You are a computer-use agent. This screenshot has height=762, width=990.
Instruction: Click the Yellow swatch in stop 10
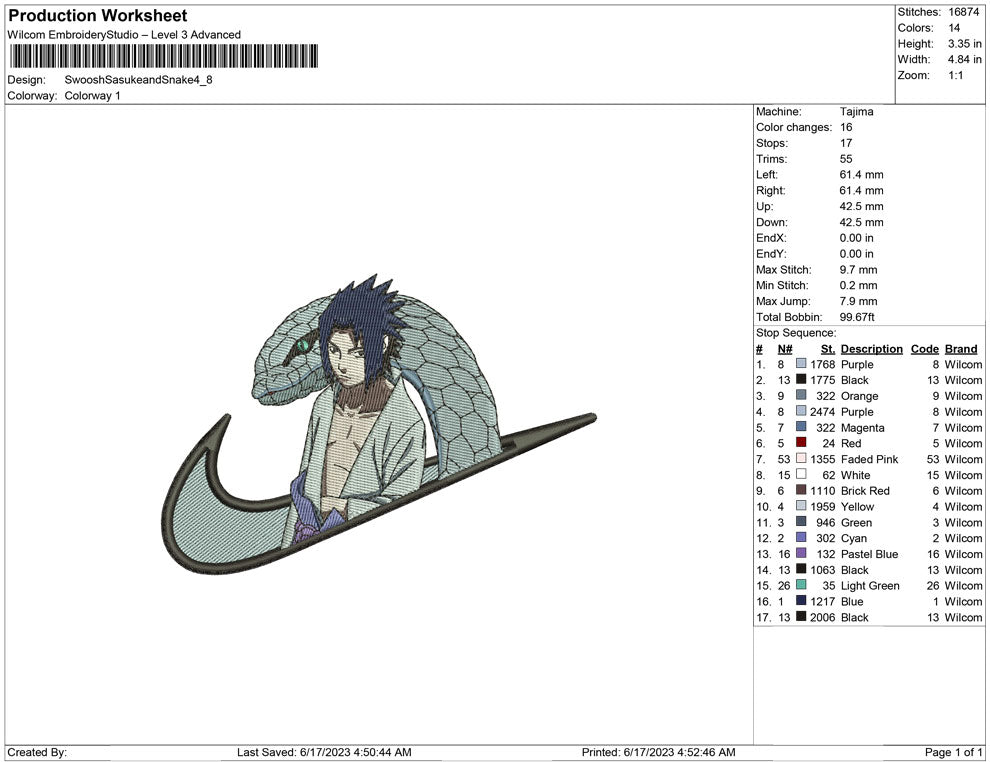pyautogui.click(x=801, y=506)
